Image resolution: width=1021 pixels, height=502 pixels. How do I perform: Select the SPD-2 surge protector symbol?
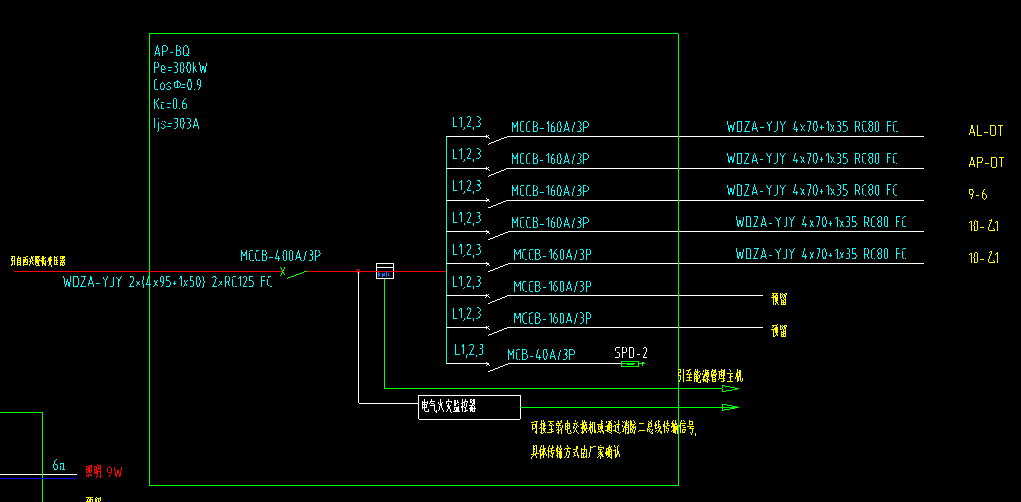point(632,363)
